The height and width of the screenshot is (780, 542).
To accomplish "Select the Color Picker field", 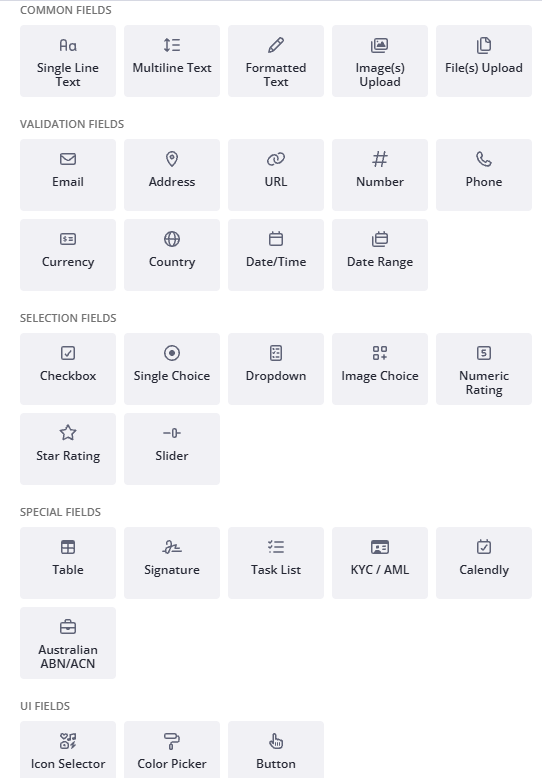I will [x=172, y=750].
